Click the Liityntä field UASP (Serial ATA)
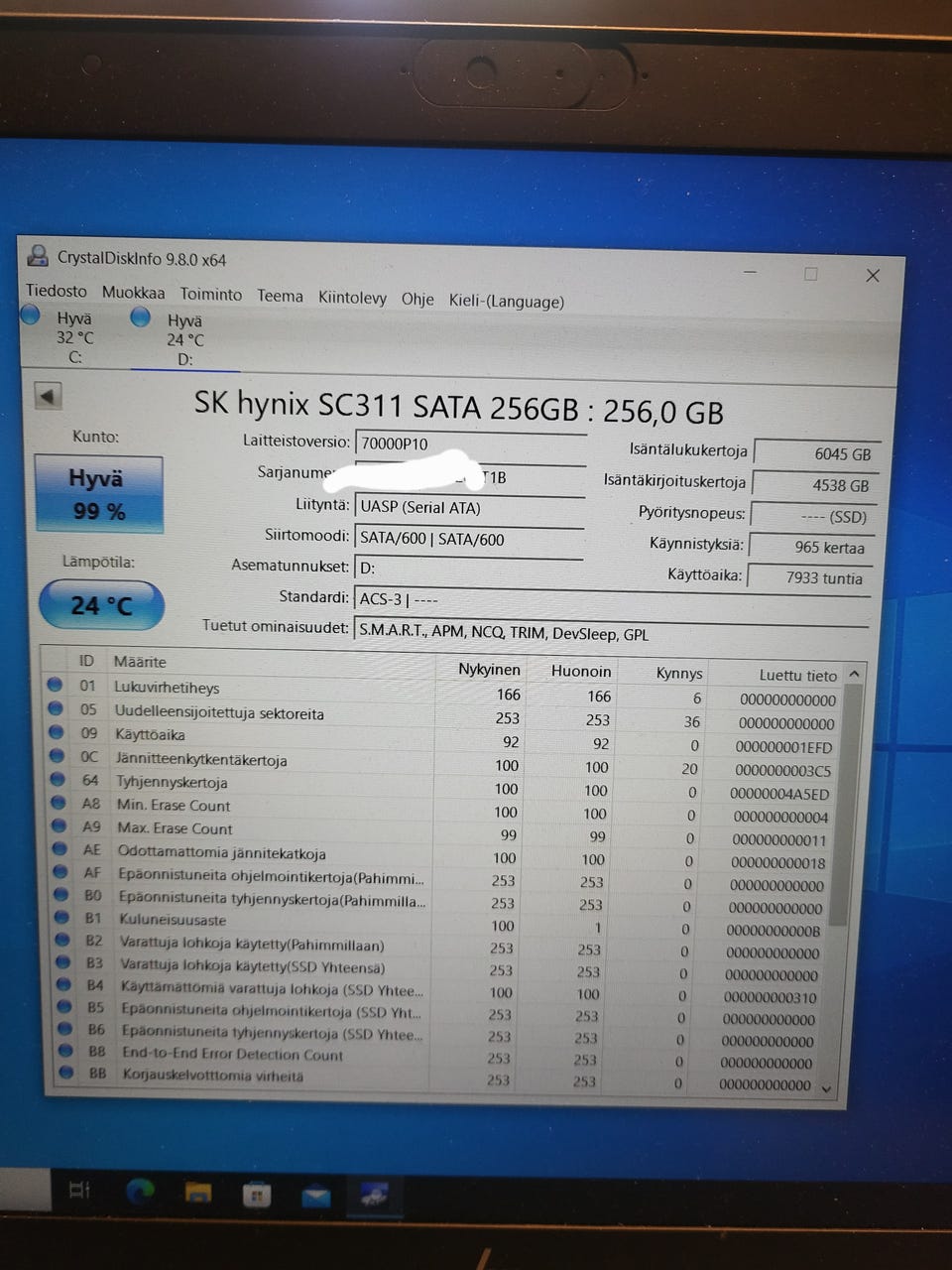 [470, 507]
